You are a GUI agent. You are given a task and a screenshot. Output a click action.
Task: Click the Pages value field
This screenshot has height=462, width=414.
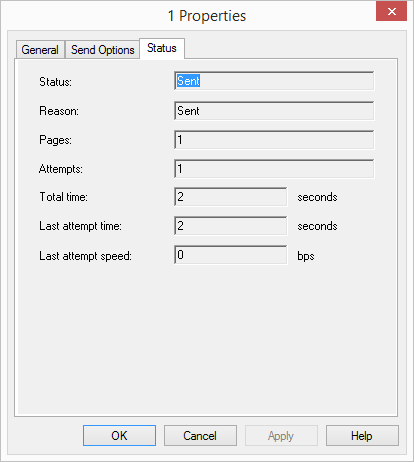click(274, 140)
